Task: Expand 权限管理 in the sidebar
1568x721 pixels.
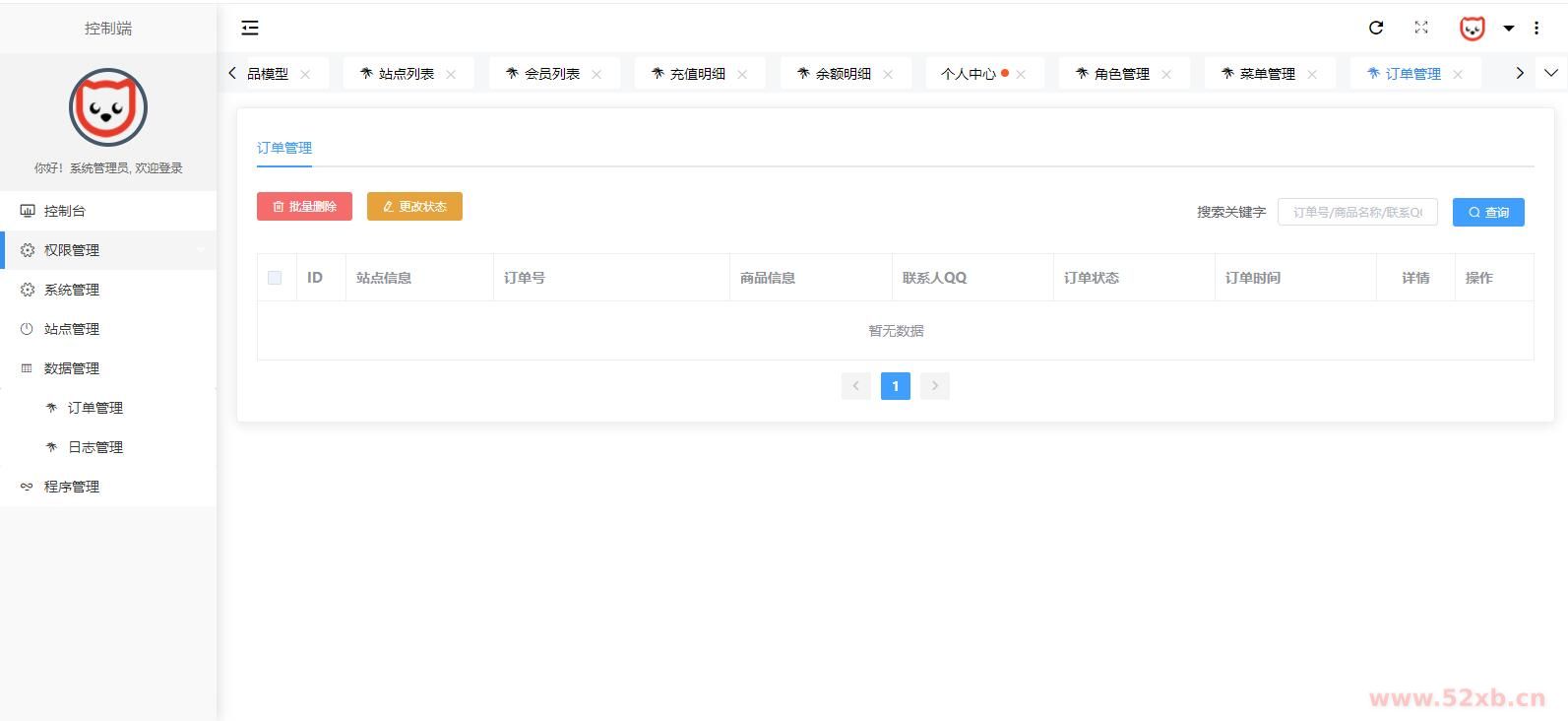Action: click(108, 250)
